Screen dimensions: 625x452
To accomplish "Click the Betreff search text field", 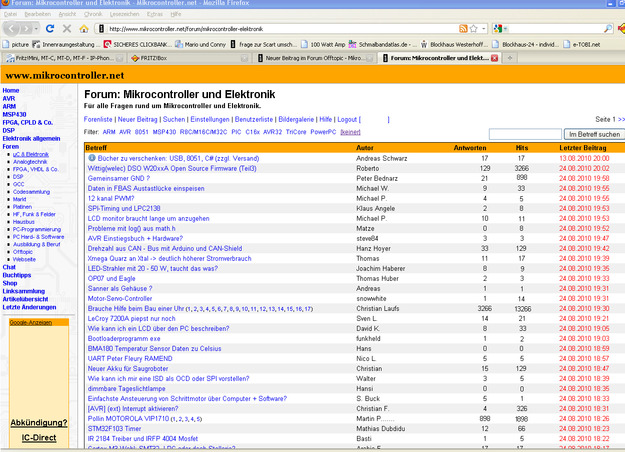I will [x=525, y=134].
